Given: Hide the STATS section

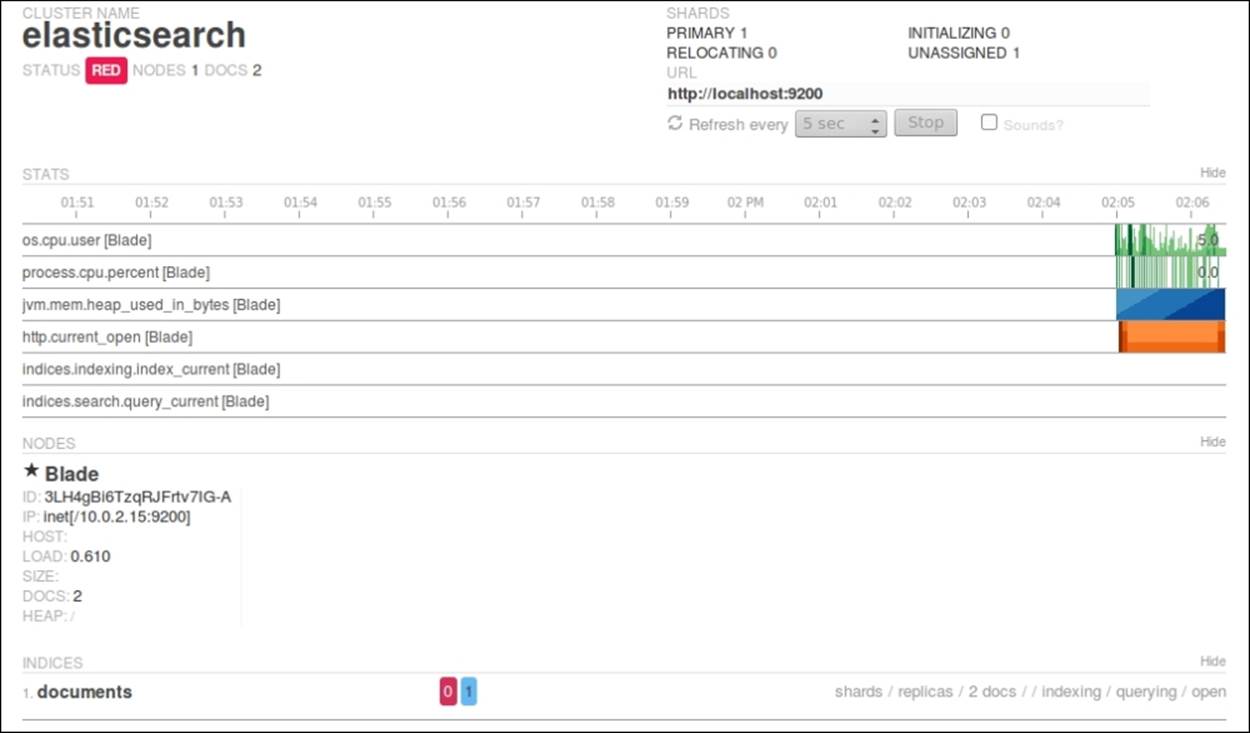Looking at the screenshot, I should (1212, 173).
